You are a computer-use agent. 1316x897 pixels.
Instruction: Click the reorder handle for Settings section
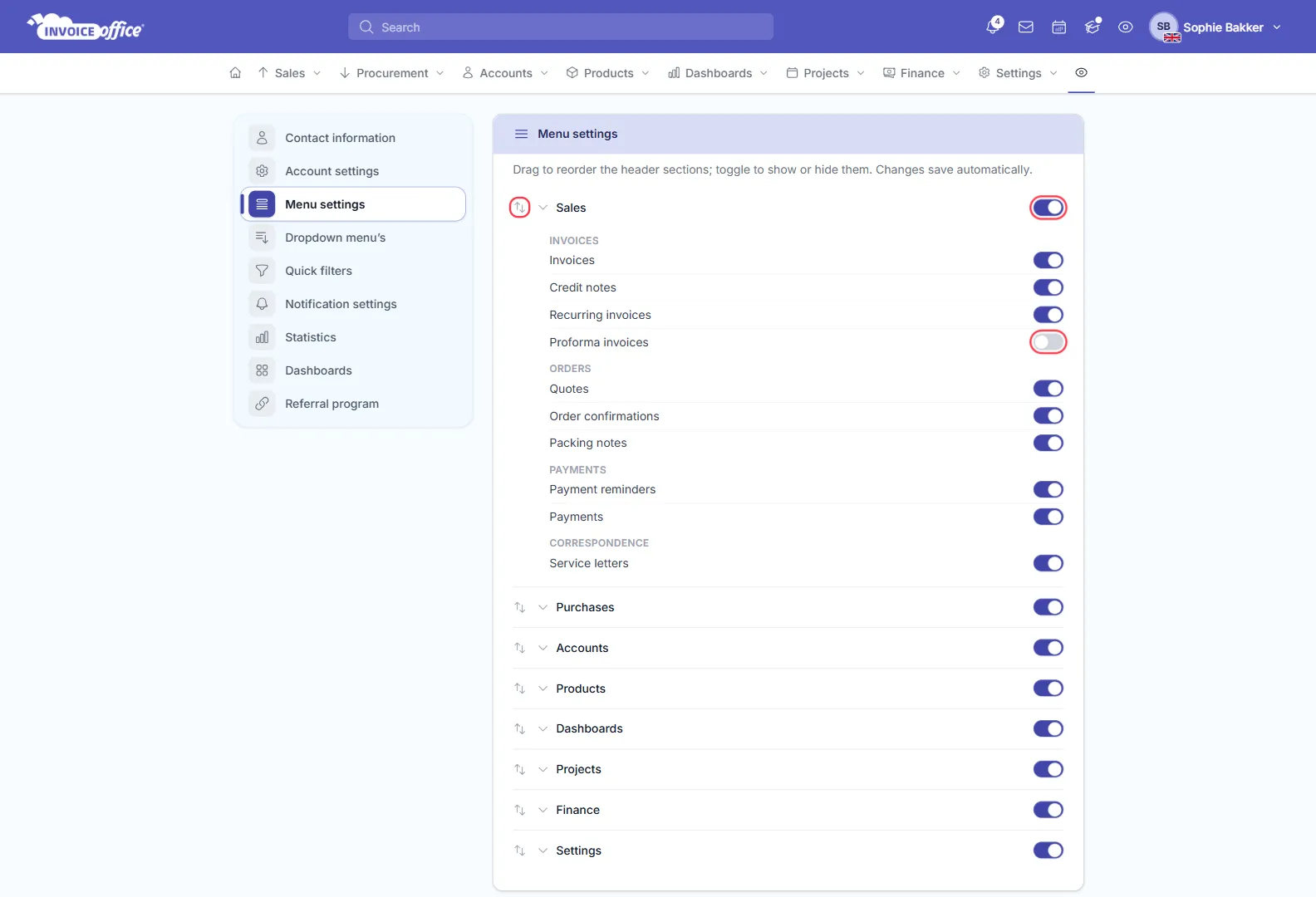click(519, 850)
